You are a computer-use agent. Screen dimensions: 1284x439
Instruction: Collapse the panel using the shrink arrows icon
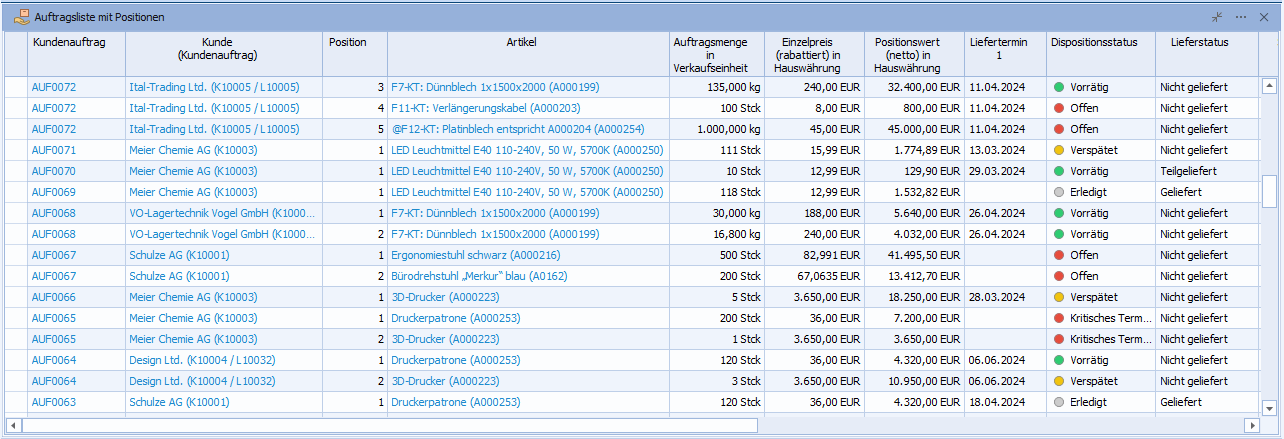[1217, 17]
